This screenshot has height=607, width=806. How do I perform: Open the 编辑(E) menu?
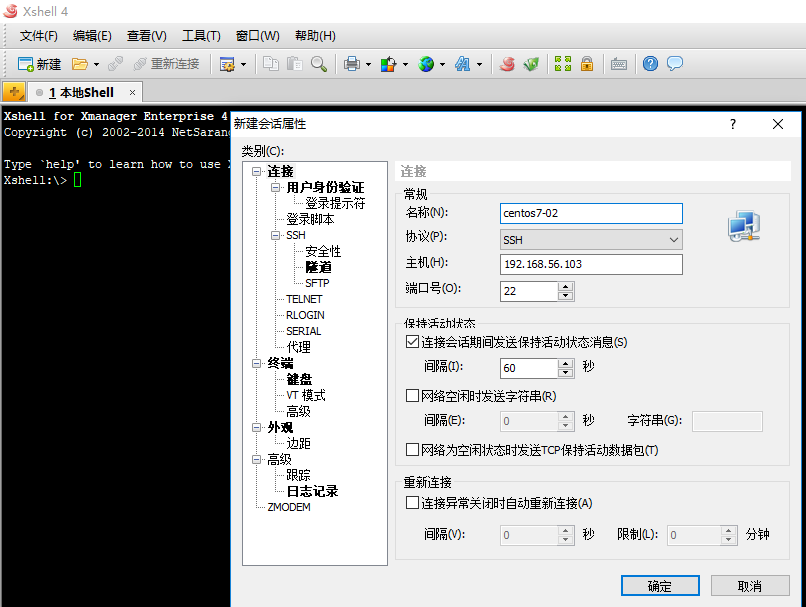[92, 36]
